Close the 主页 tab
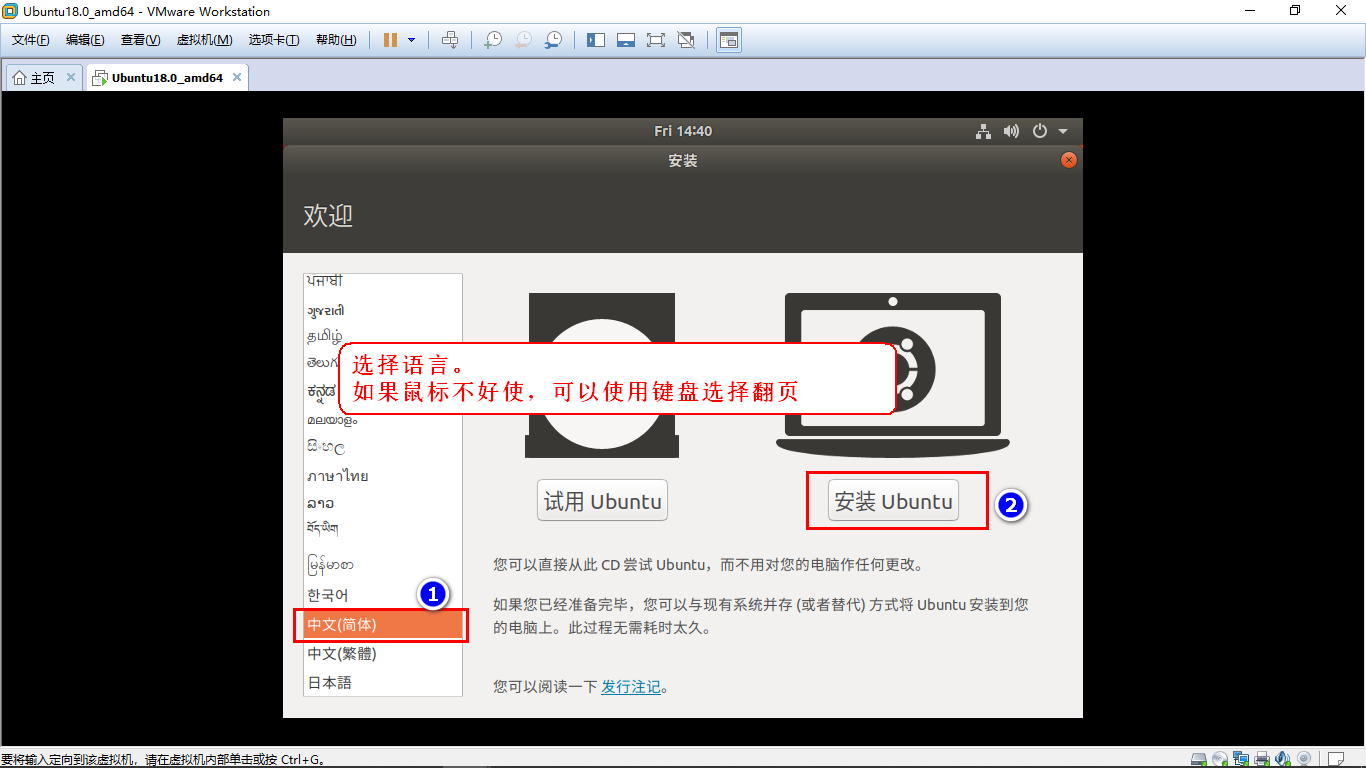The width and height of the screenshot is (1366, 768). tap(71, 77)
